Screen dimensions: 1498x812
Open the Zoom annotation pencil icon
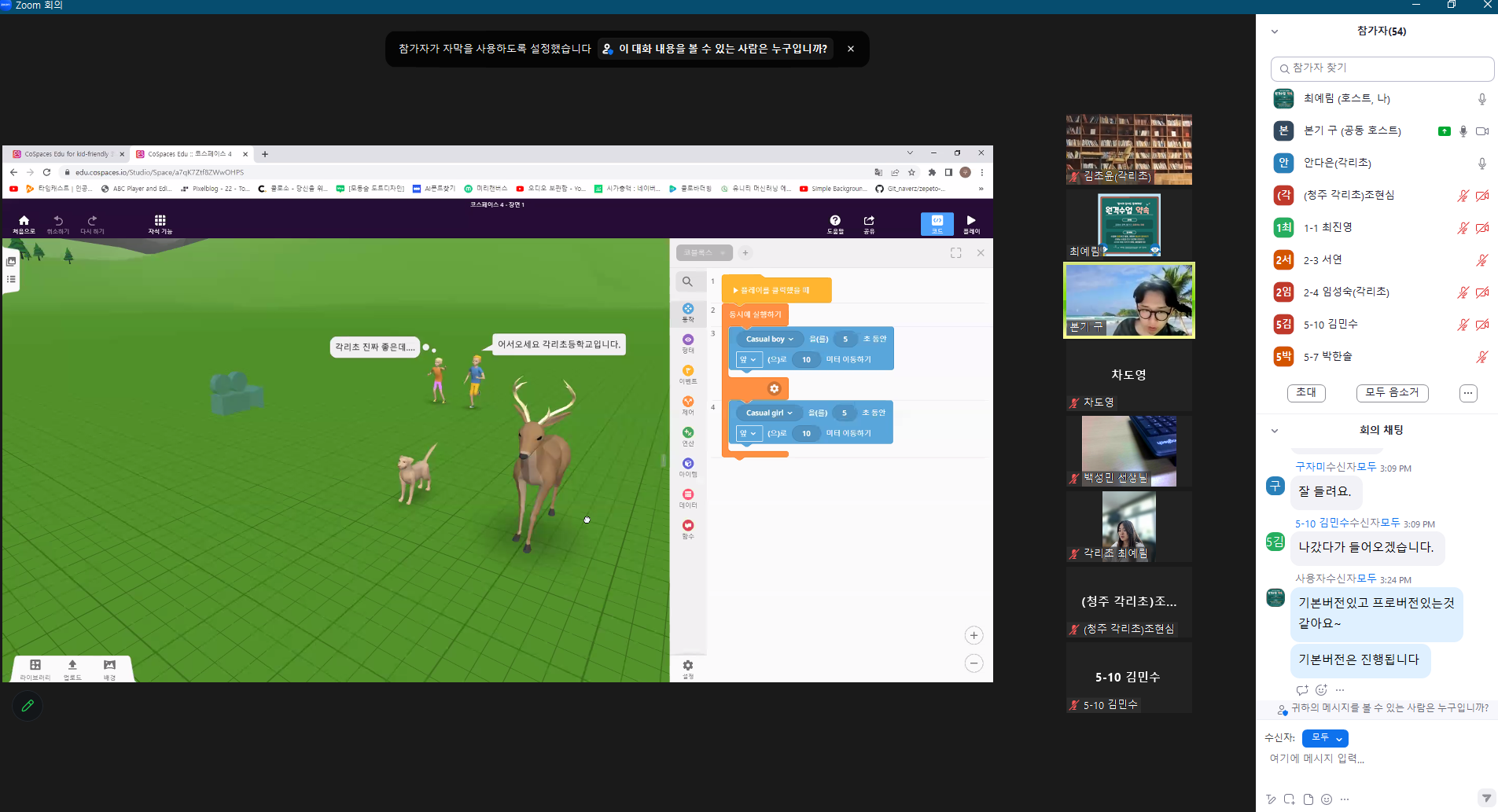coord(28,706)
